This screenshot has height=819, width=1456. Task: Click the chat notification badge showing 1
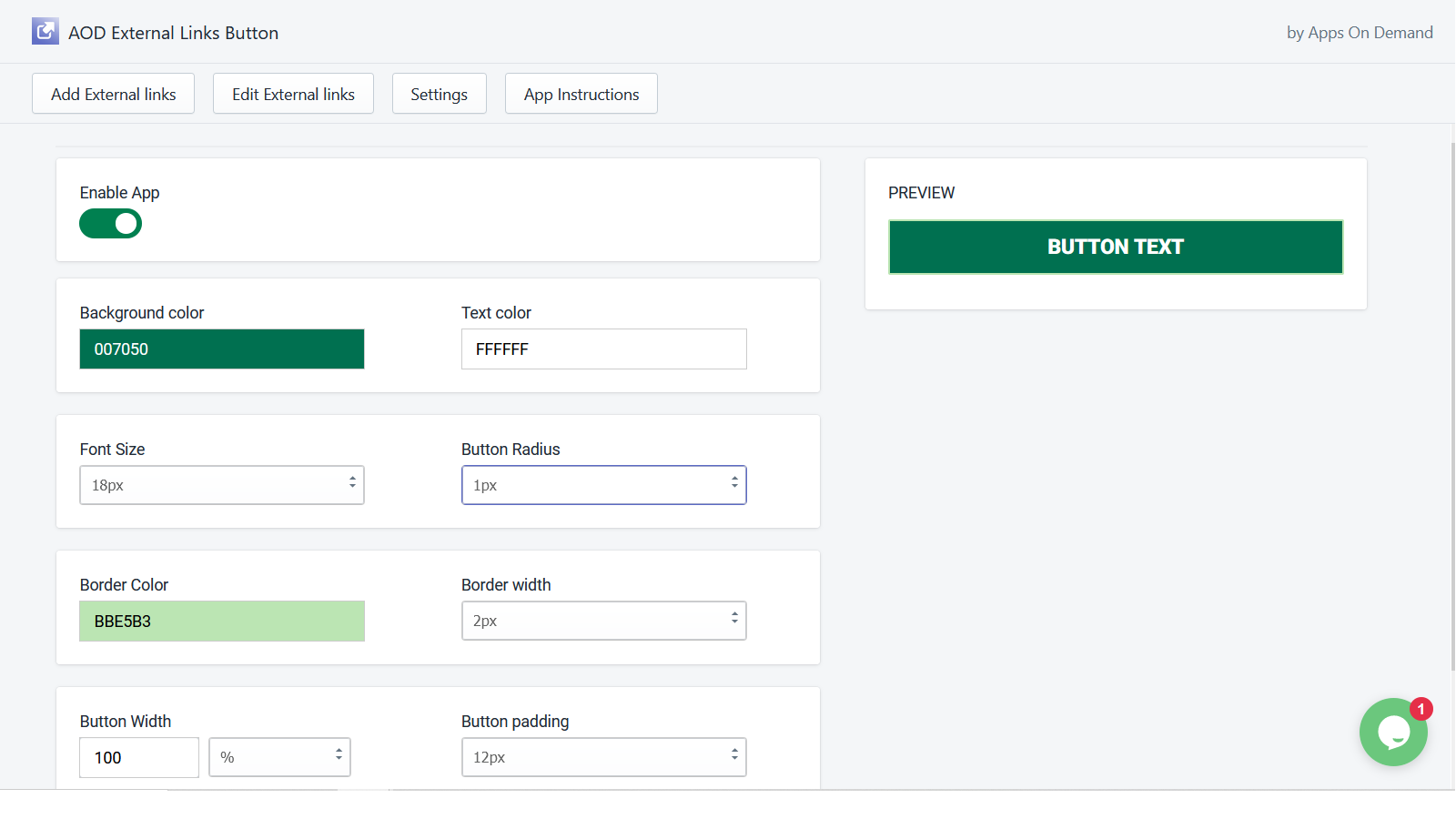[1421, 709]
